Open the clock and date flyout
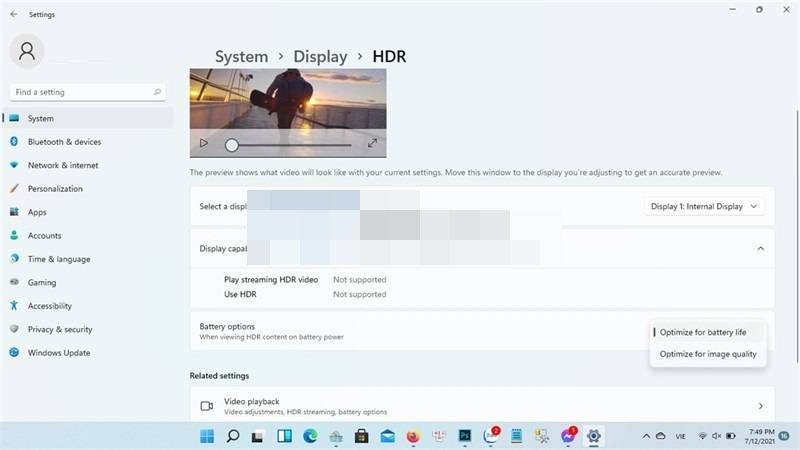Viewport: 800px width, 450px height. (x=760, y=436)
